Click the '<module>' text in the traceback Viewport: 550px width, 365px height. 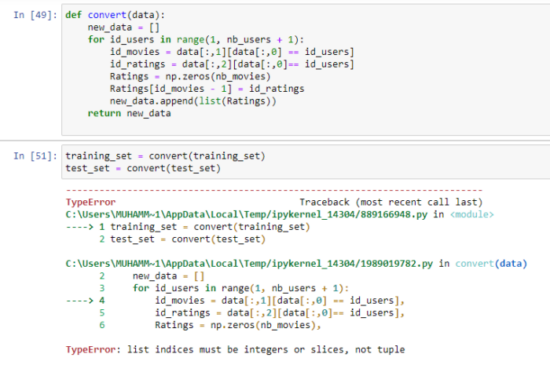point(472,214)
